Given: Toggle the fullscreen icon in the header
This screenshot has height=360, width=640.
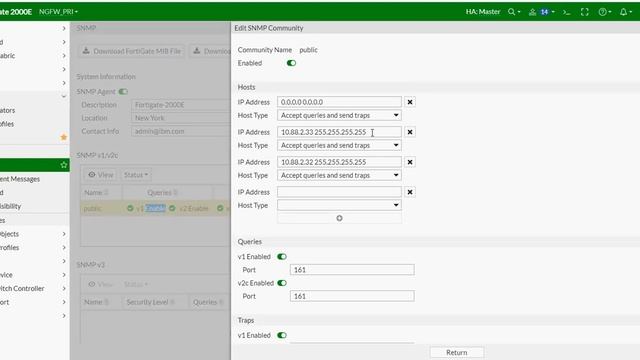Looking at the screenshot, I should pos(584,12).
